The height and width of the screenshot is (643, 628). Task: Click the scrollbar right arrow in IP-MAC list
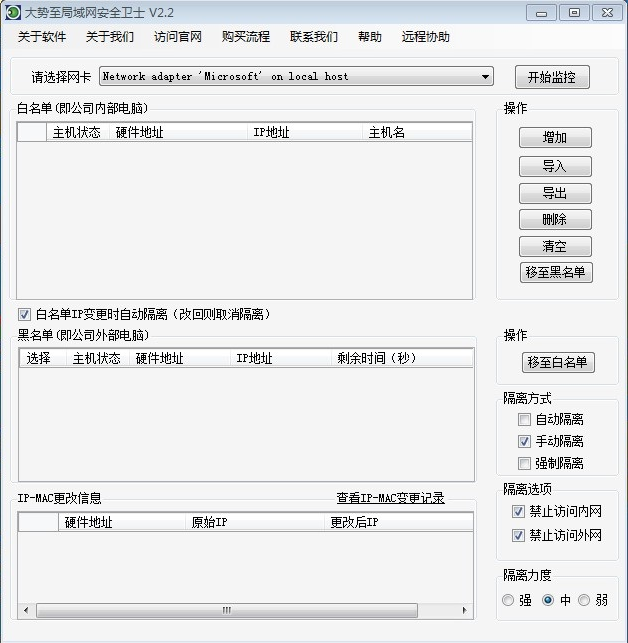coord(464,610)
